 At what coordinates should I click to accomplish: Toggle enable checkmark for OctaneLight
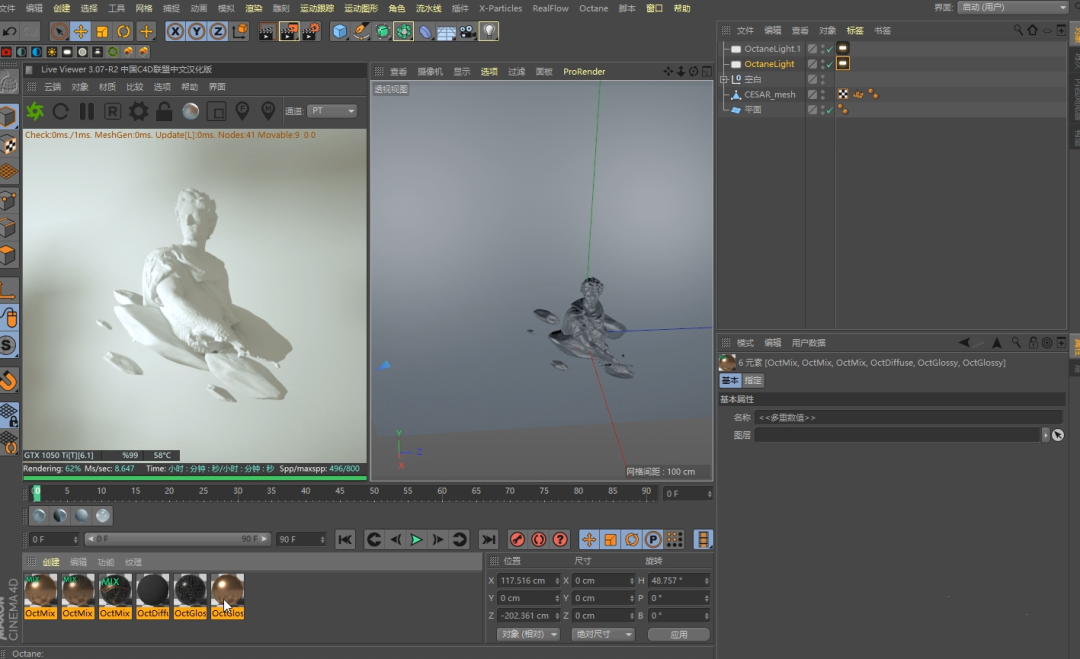tap(830, 64)
